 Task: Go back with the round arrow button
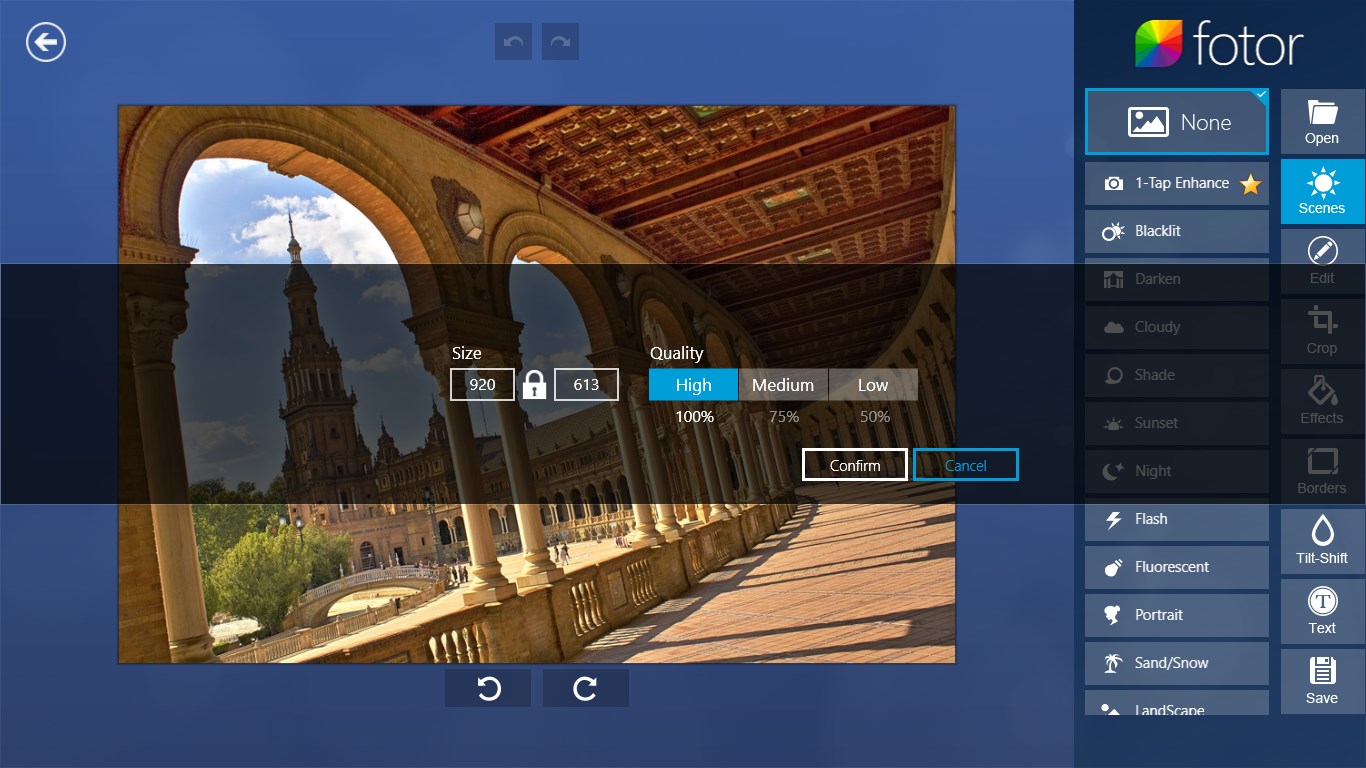(46, 42)
